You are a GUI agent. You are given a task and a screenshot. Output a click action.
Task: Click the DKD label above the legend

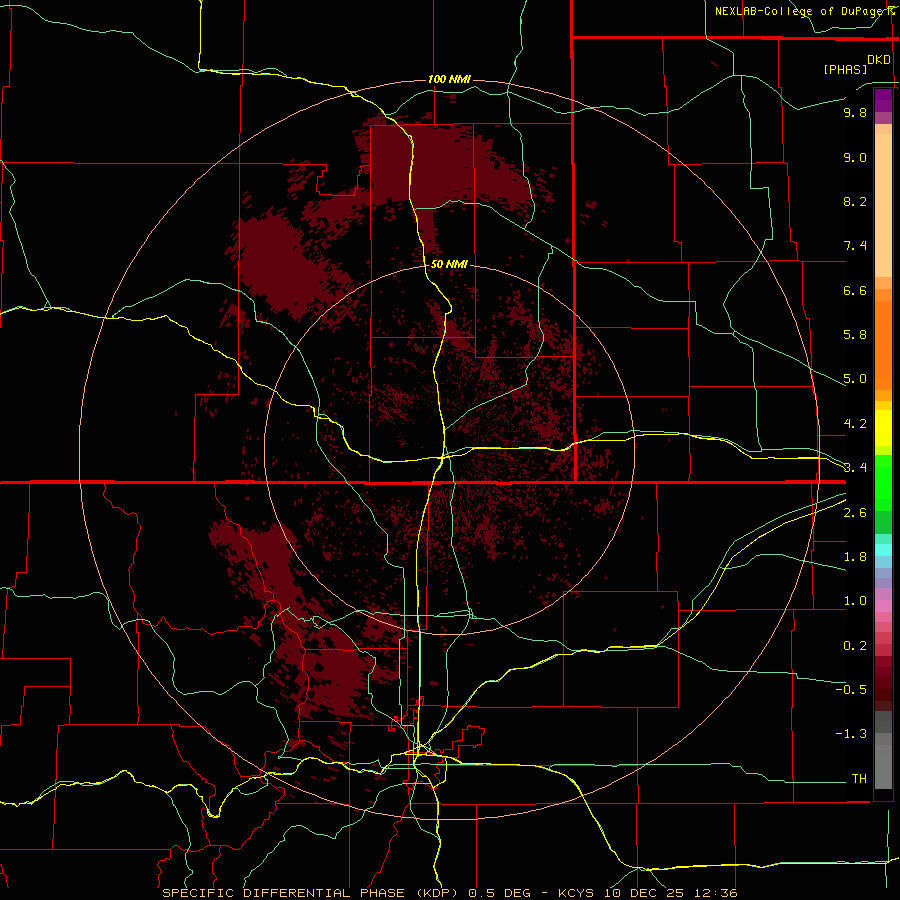click(879, 60)
